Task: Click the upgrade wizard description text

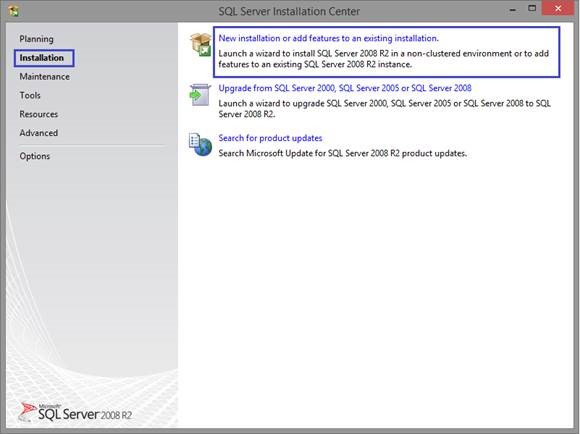Action: coord(384,109)
